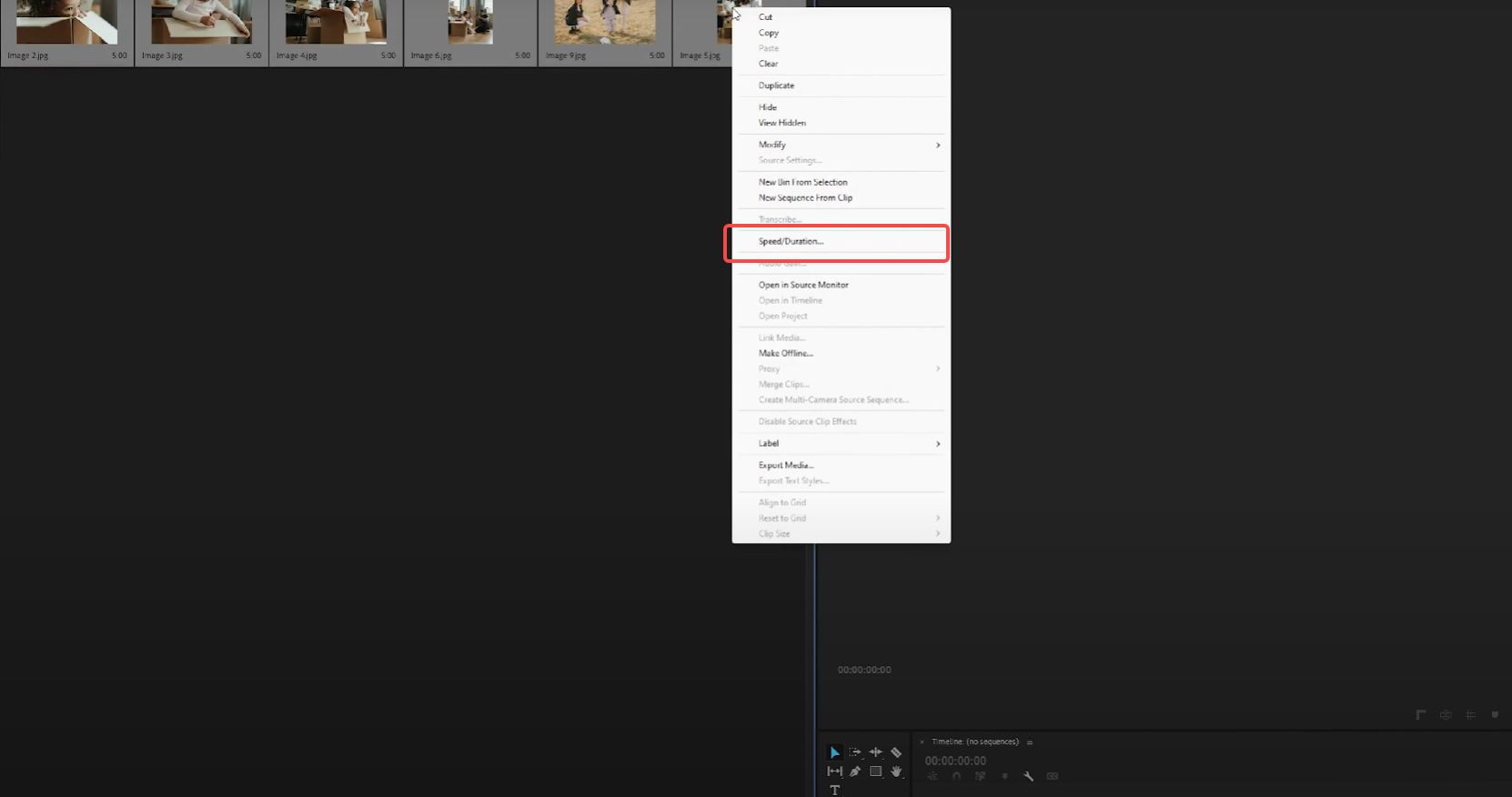Screen dimensions: 1512x797
Task: Click the timeline timecode 00:00:00:00
Action: (955, 761)
